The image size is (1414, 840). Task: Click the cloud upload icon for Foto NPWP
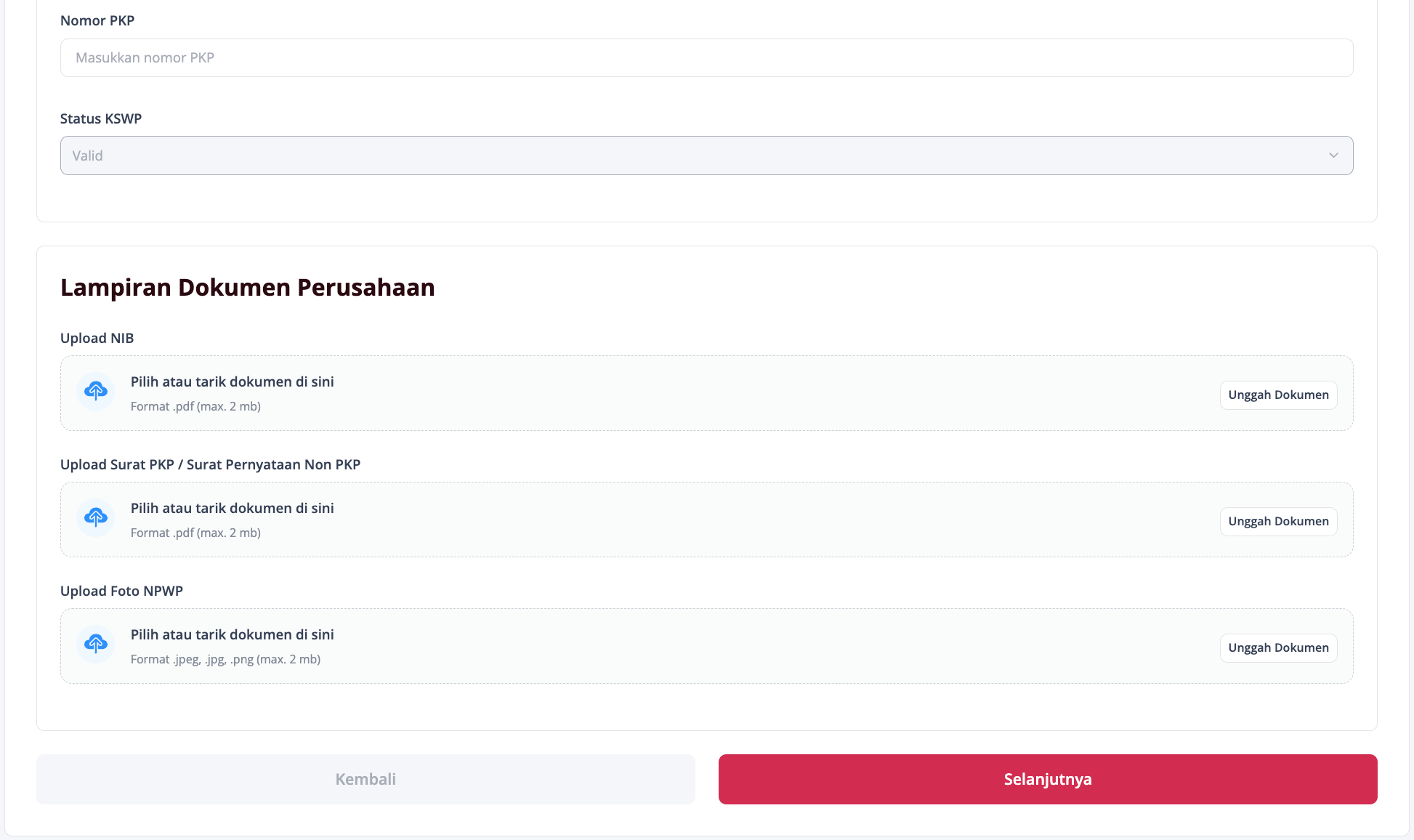(x=96, y=645)
